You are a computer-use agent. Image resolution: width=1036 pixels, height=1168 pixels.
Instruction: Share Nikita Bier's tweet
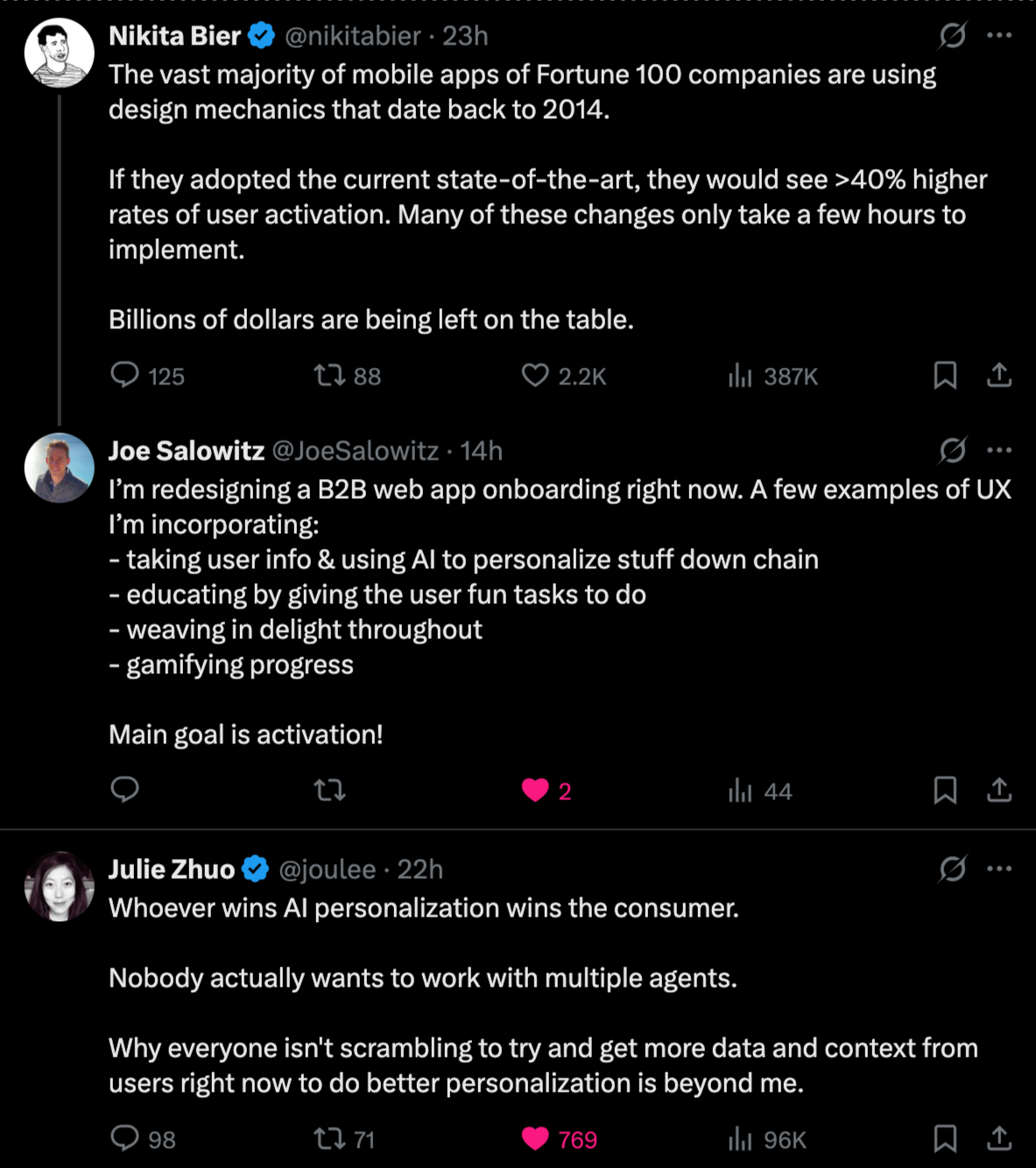point(999,376)
